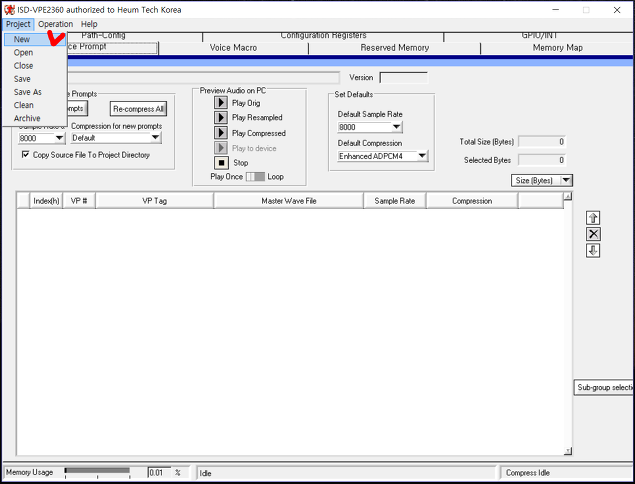This screenshot has height=484, width=635.
Task: Close the ISD-VPE2360 window
Action: [x=617, y=10]
